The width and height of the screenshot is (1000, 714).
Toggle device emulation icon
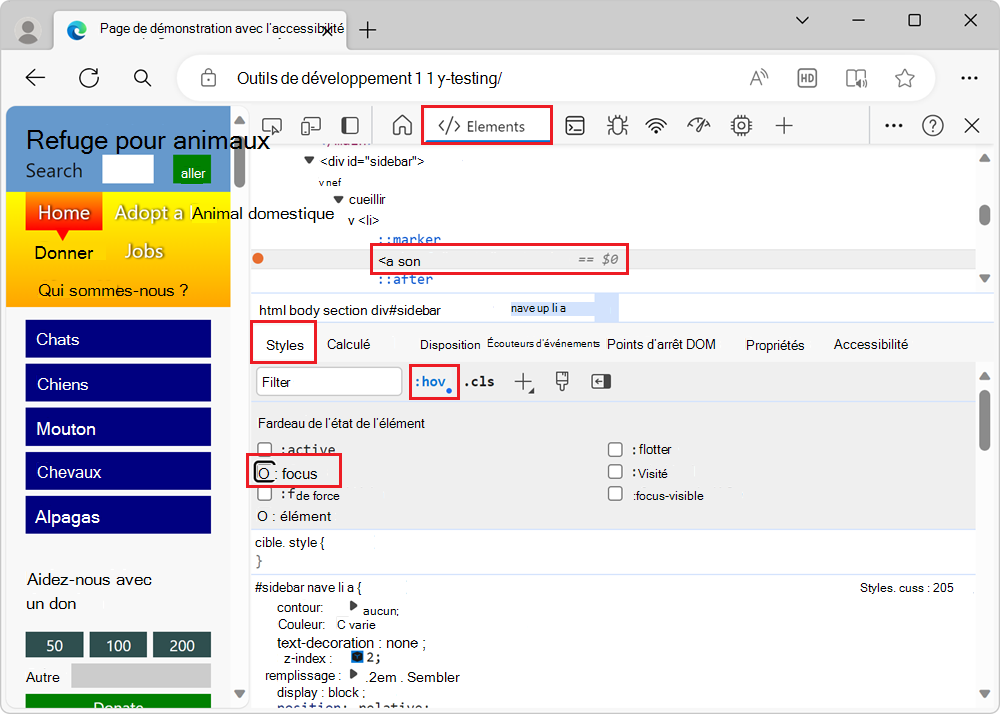[x=311, y=126]
